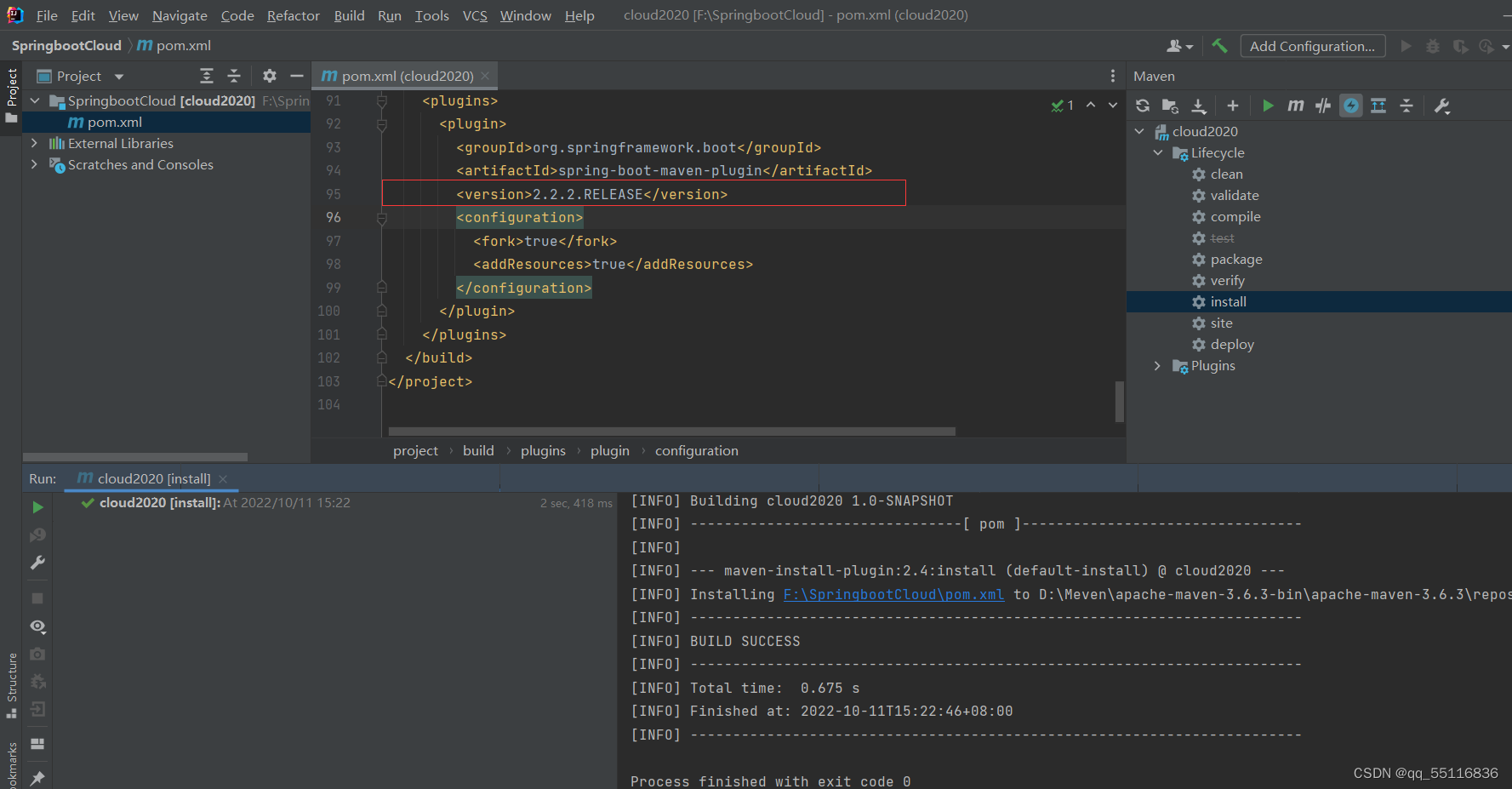Open the Refactor menu

[293, 14]
